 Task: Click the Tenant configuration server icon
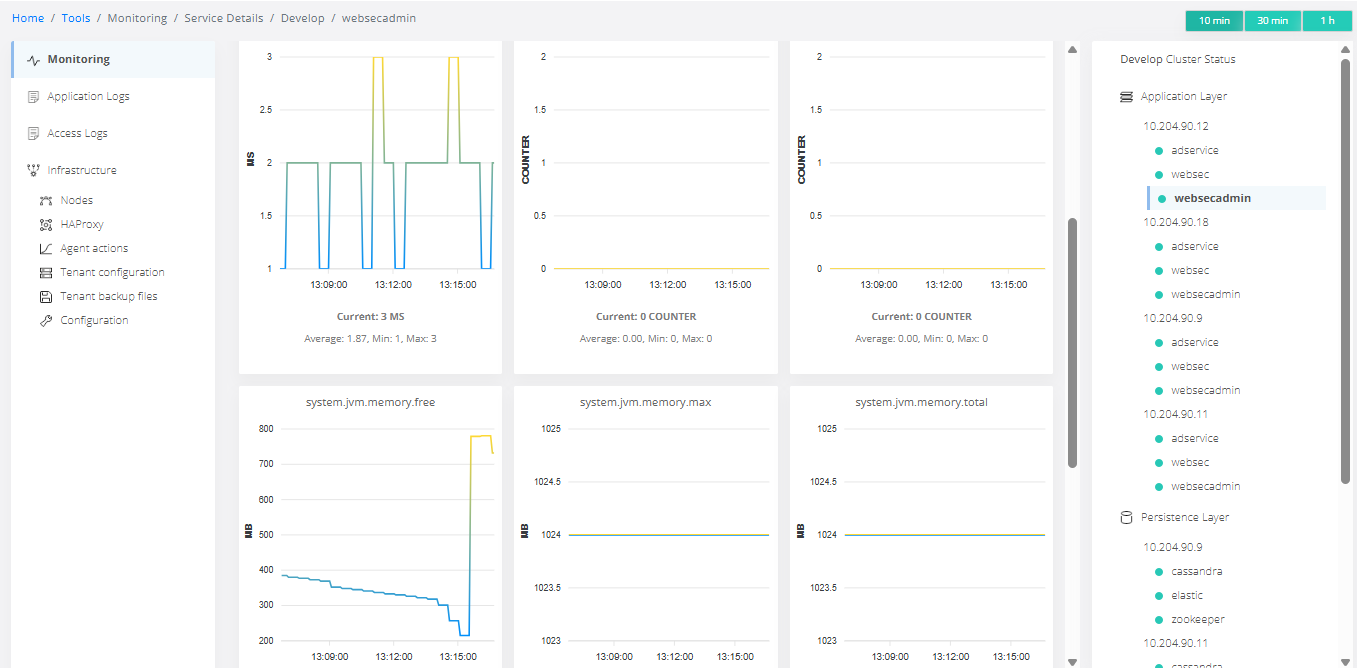click(46, 273)
